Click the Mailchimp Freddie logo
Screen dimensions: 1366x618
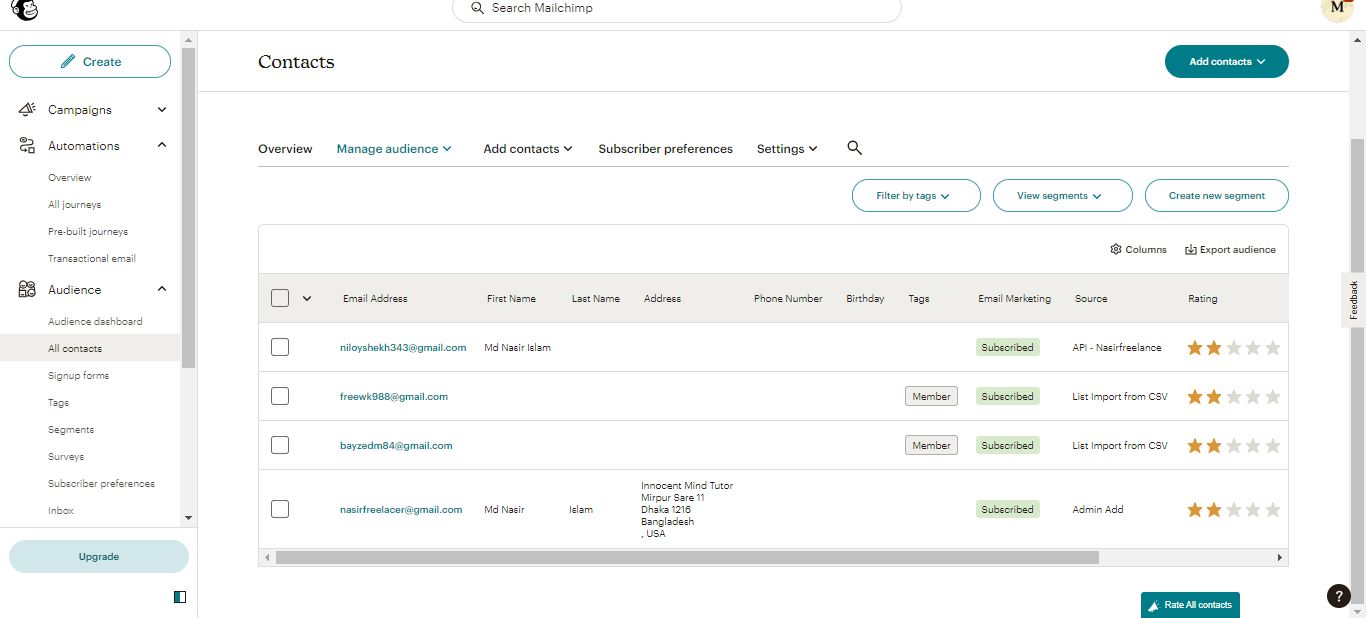point(22,10)
